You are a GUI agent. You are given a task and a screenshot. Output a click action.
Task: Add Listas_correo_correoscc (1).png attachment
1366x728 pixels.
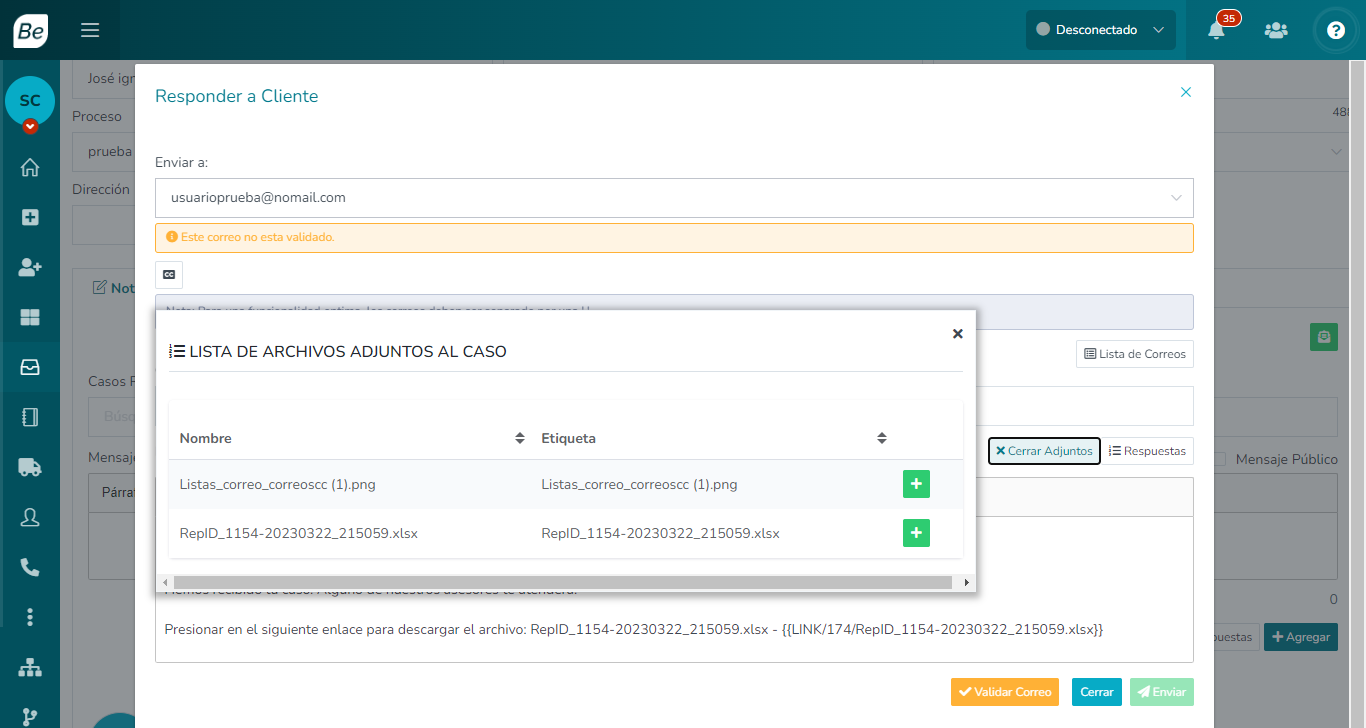(916, 484)
